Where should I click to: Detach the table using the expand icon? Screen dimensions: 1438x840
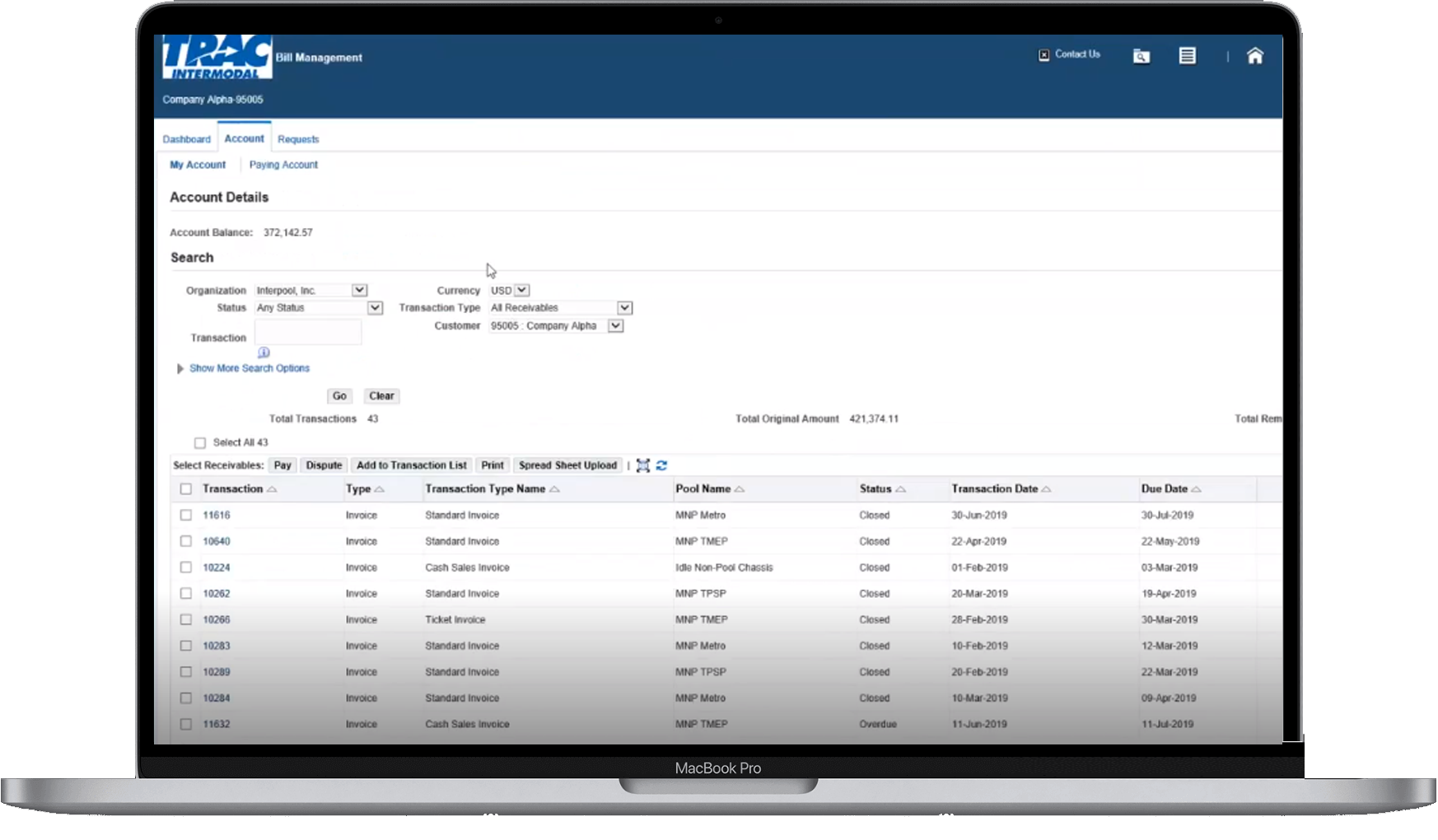pos(643,465)
